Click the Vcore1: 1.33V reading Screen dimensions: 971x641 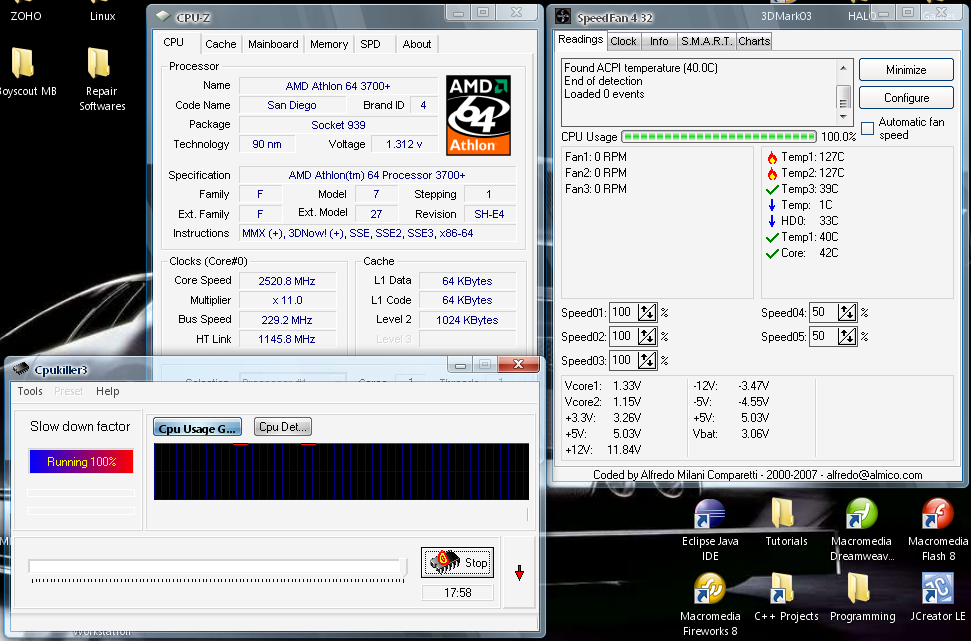pyautogui.click(x=601, y=386)
